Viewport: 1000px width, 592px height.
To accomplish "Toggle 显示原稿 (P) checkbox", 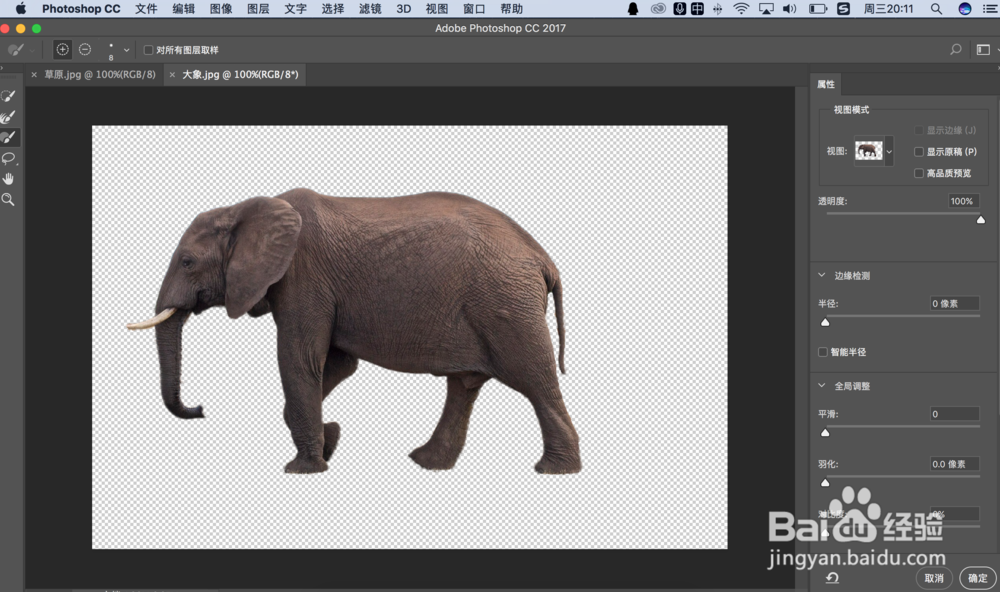I will [919, 152].
